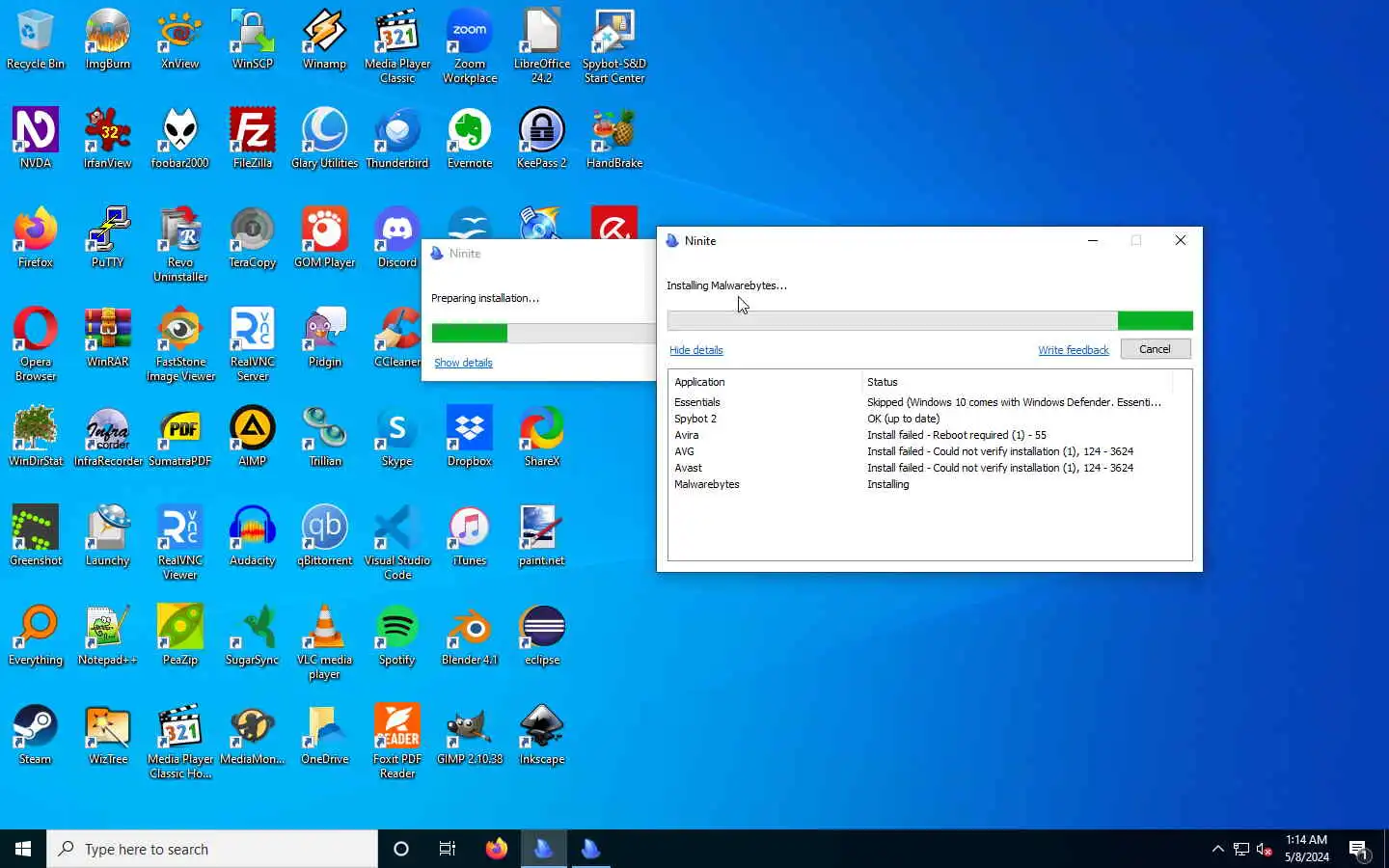The width and height of the screenshot is (1389, 868).
Task: Select the IrfanView shortcut
Action: point(107,139)
